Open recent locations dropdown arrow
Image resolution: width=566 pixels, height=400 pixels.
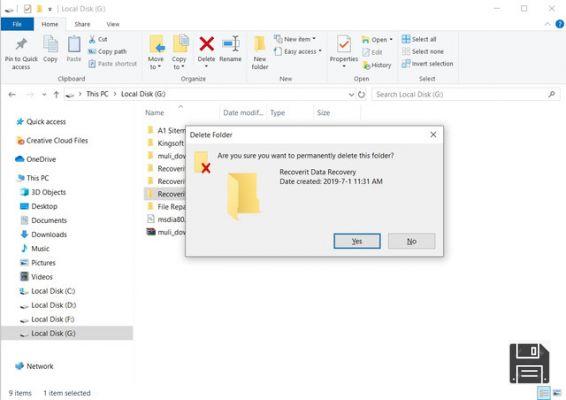[44, 95]
